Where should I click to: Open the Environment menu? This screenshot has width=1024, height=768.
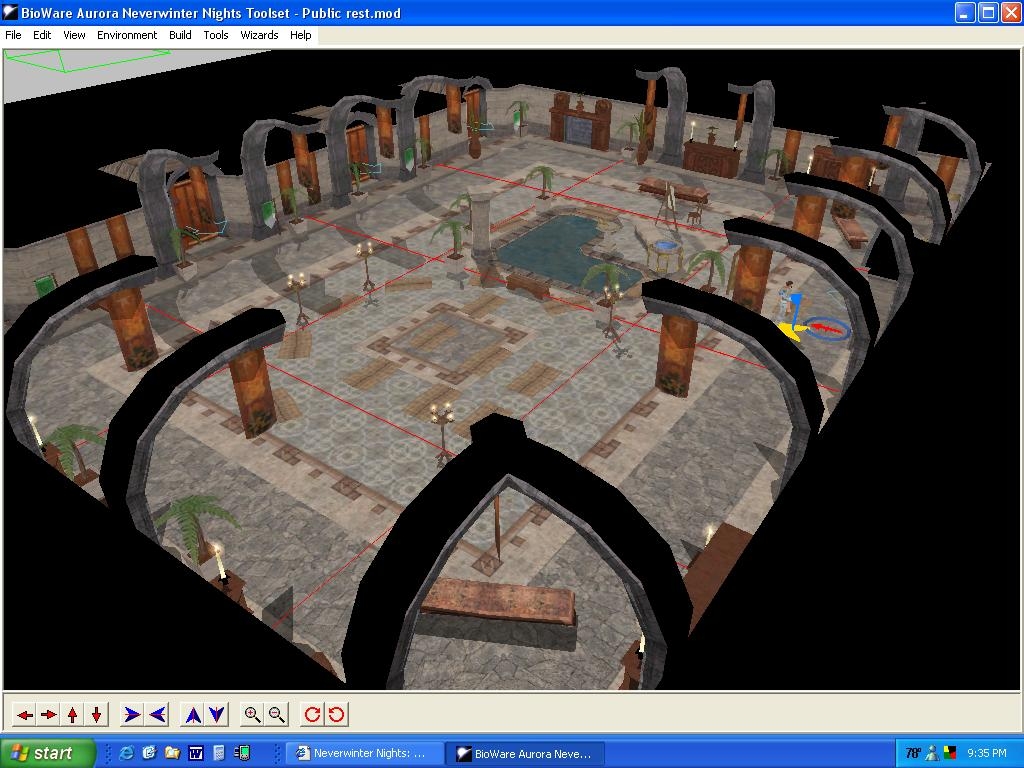click(127, 35)
